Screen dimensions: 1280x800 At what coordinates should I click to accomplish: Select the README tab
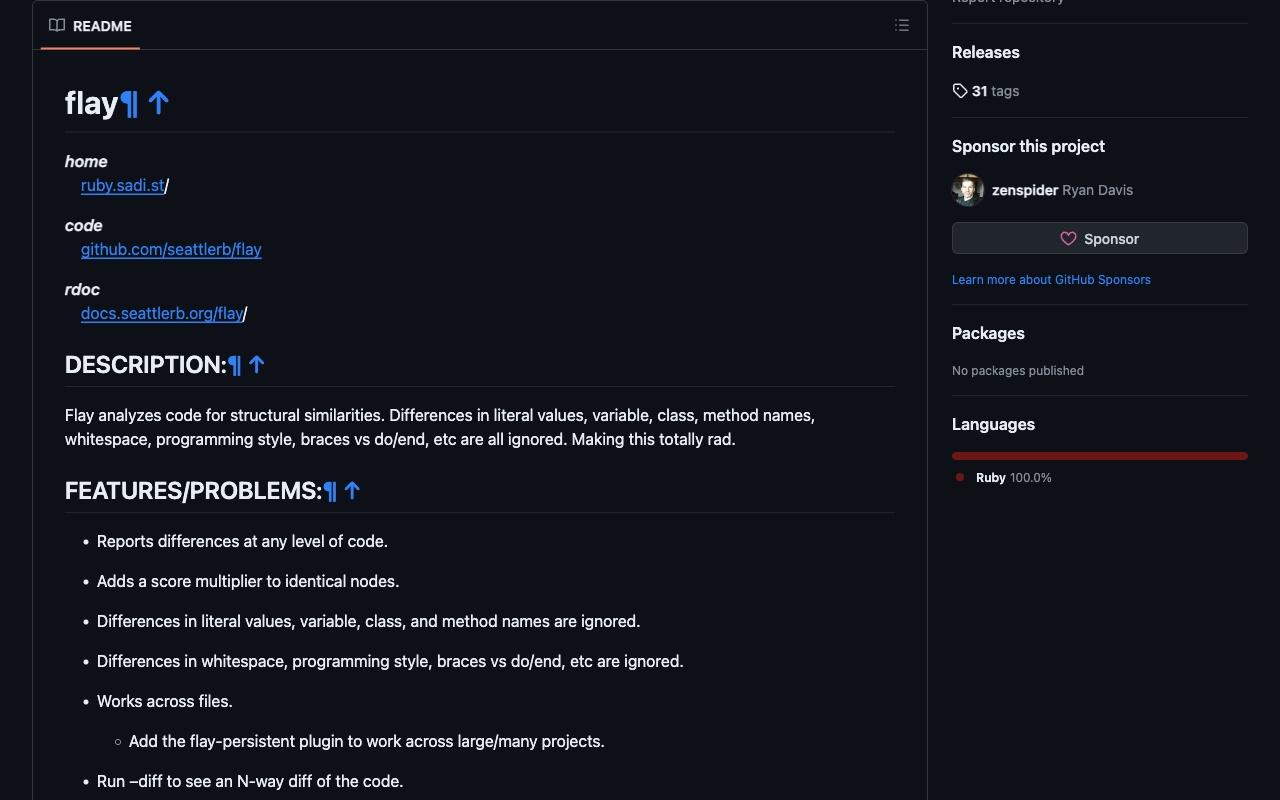[x=90, y=26]
